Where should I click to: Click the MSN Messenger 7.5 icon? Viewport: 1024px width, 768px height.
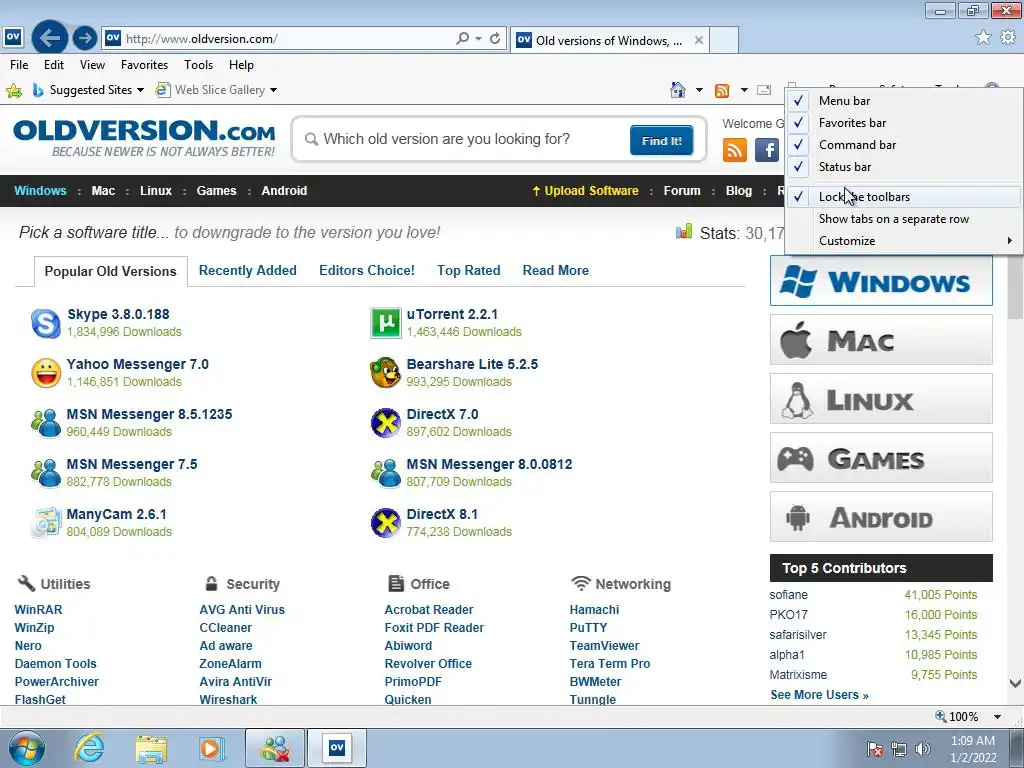point(46,473)
